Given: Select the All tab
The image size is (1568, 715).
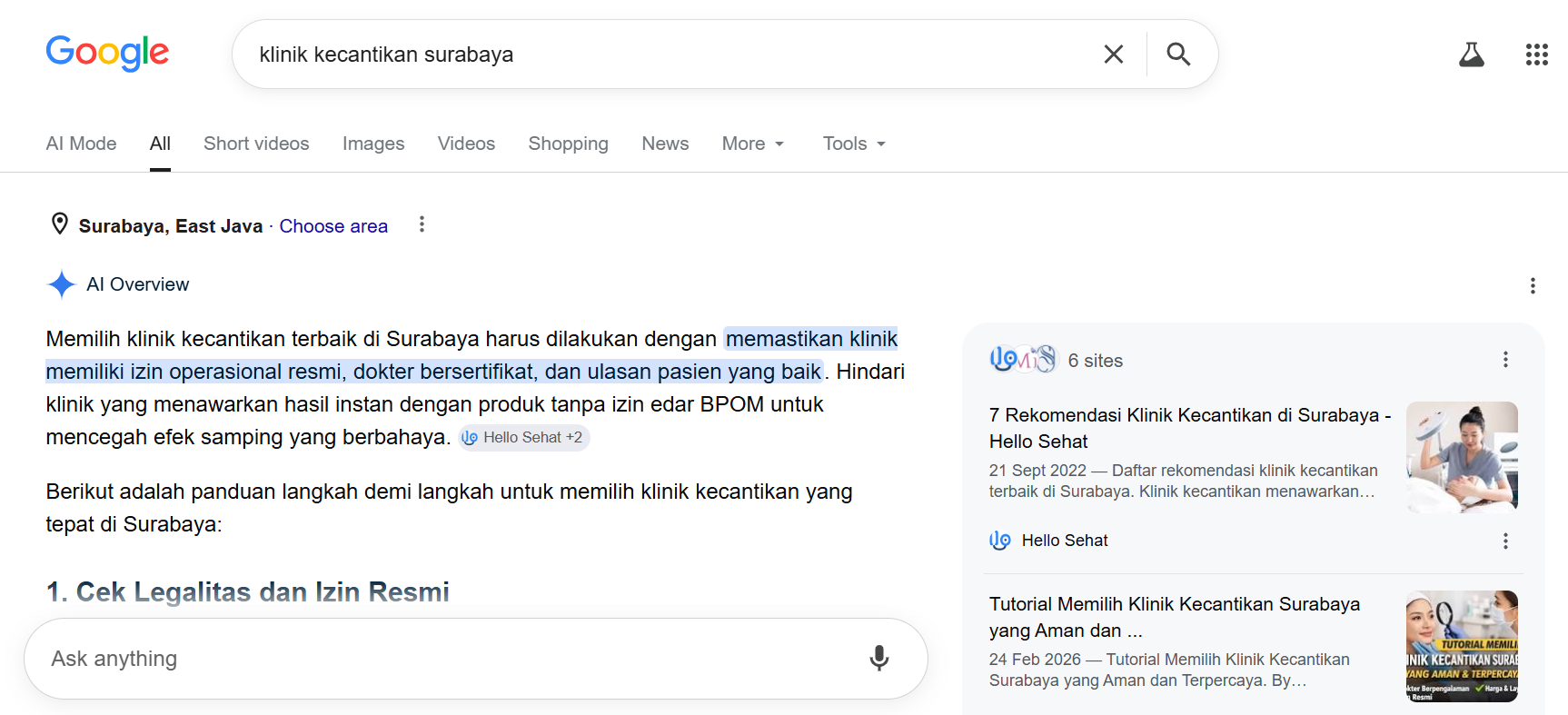Looking at the screenshot, I should tap(160, 144).
